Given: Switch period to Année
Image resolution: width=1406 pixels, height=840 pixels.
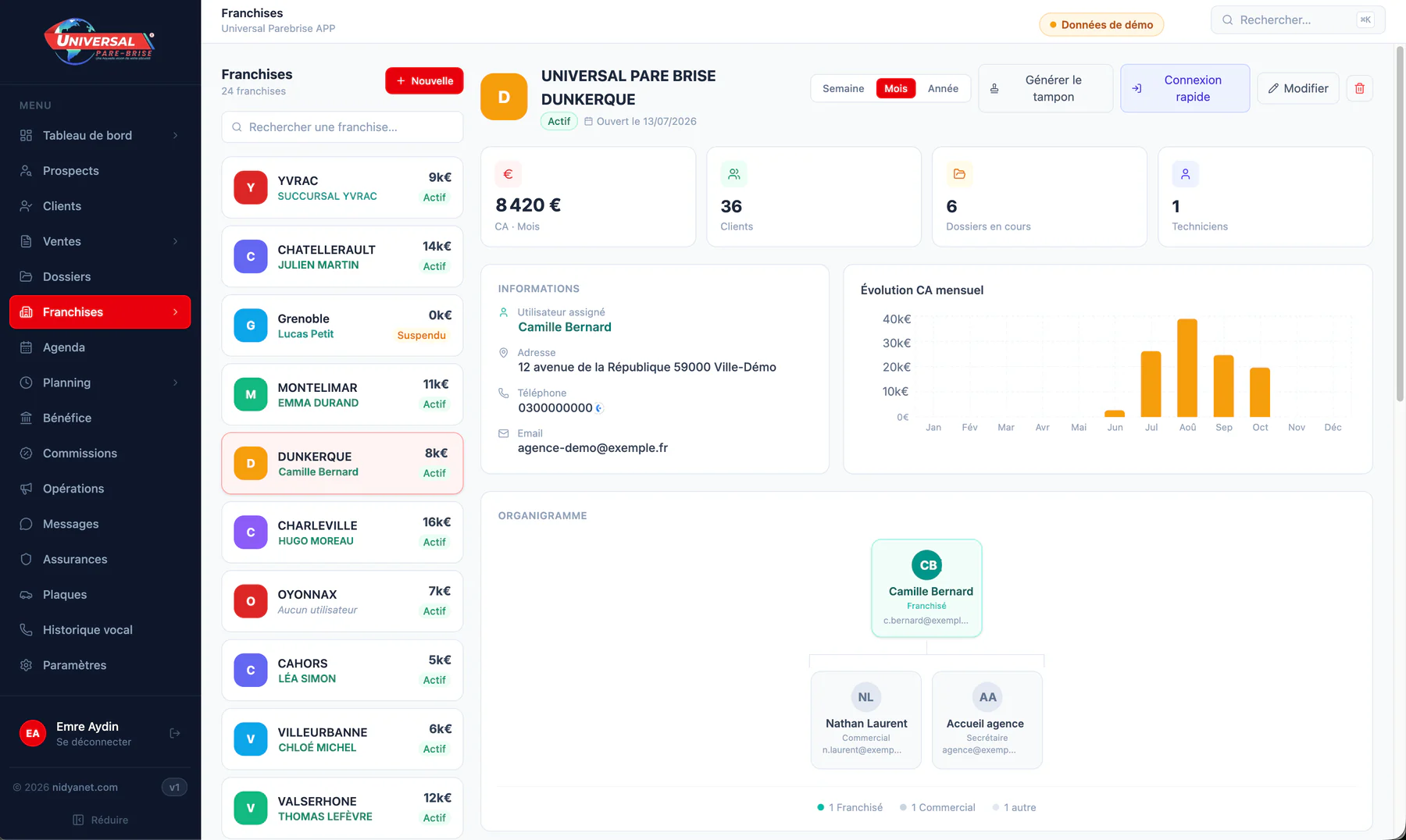Looking at the screenshot, I should pos(943,88).
